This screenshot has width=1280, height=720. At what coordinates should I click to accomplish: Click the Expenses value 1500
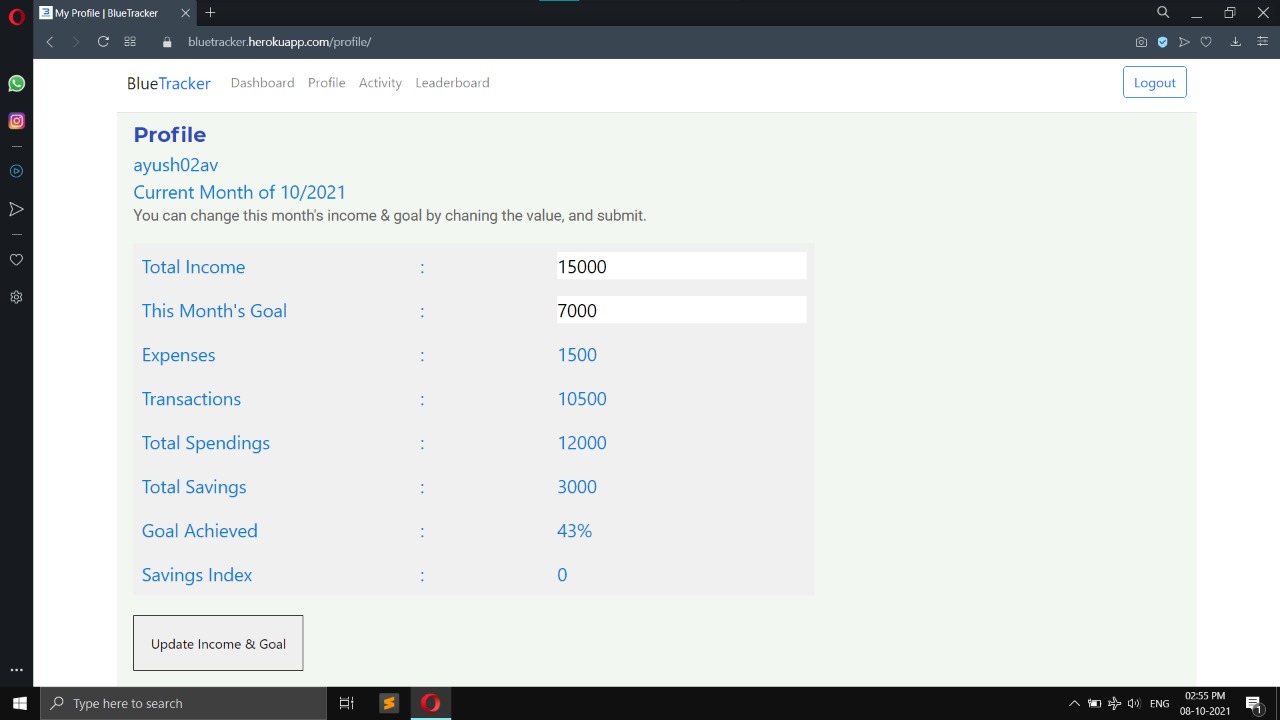point(577,355)
